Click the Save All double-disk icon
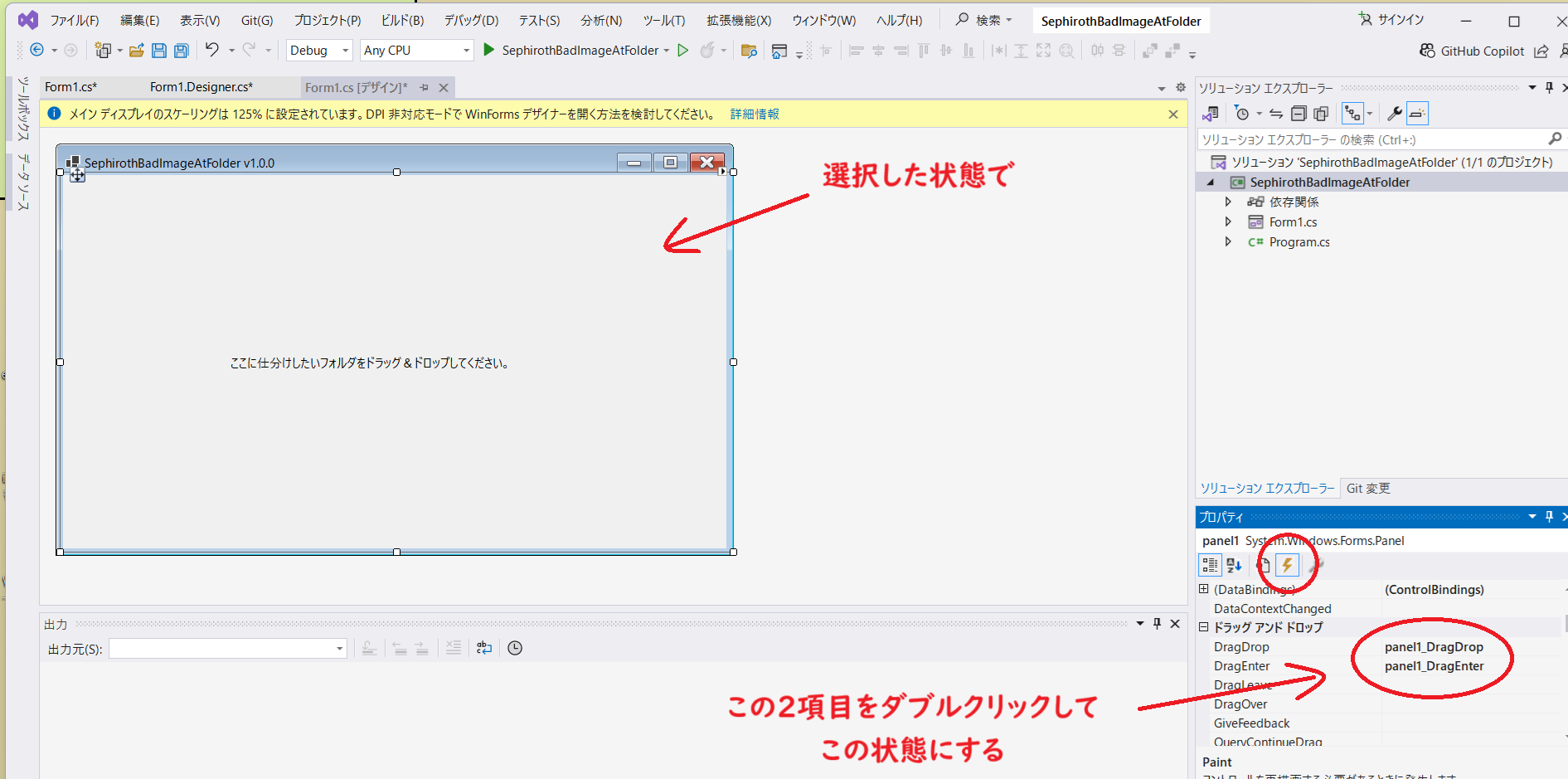Viewport: 1568px width, 779px height. tap(182, 51)
